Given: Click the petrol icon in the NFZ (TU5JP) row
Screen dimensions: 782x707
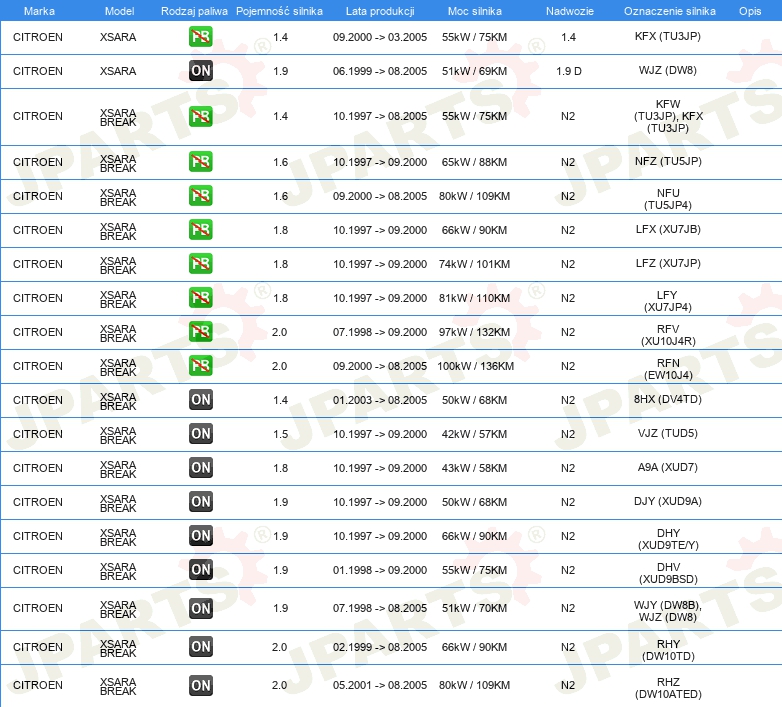Looking at the screenshot, I should (x=200, y=162).
